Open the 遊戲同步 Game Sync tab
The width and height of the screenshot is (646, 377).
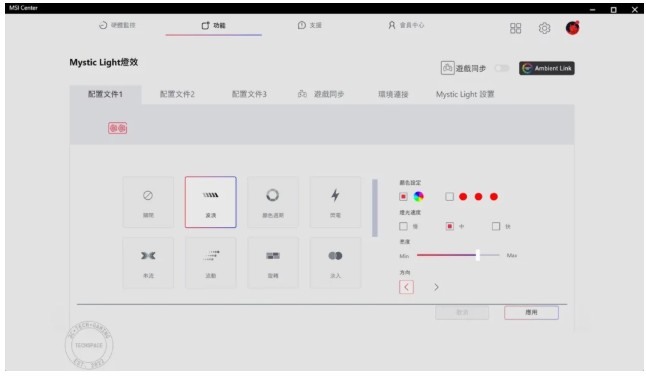point(321,94)
